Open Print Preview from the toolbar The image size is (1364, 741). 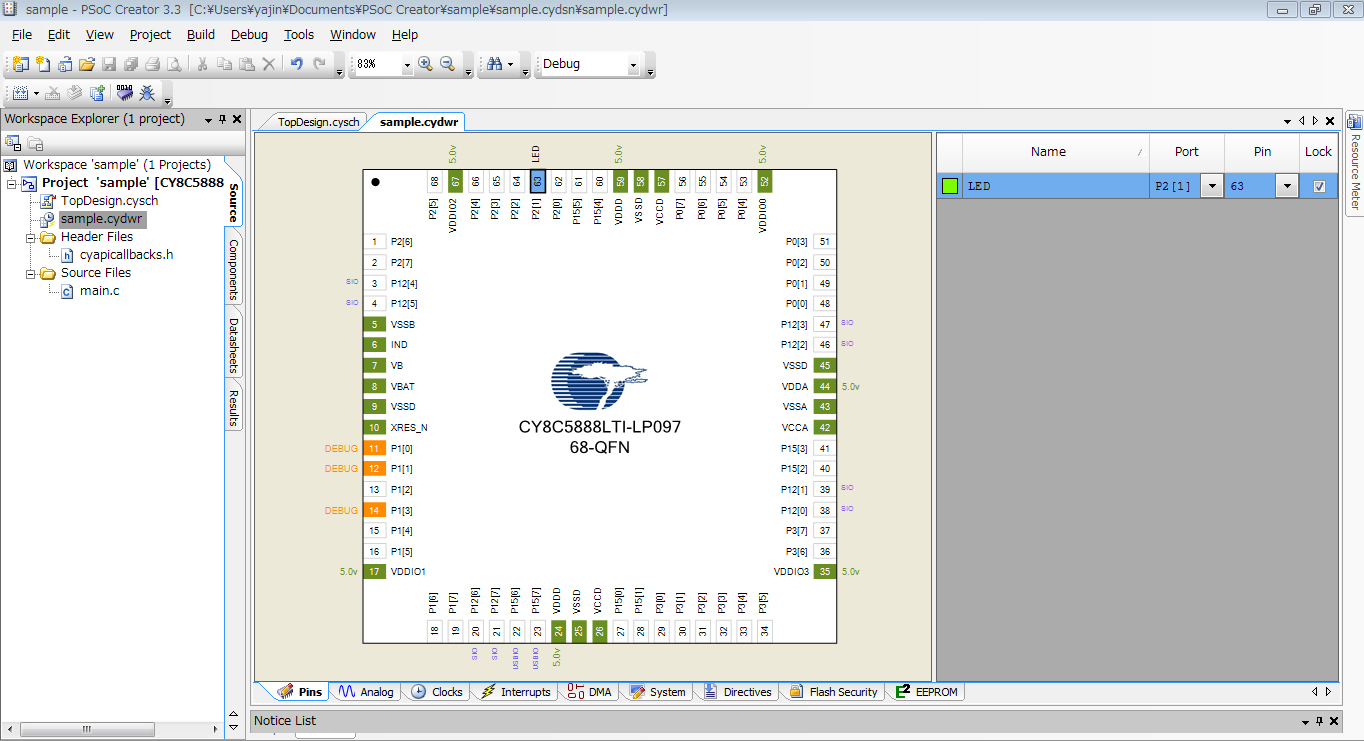[x=174, y=64]
